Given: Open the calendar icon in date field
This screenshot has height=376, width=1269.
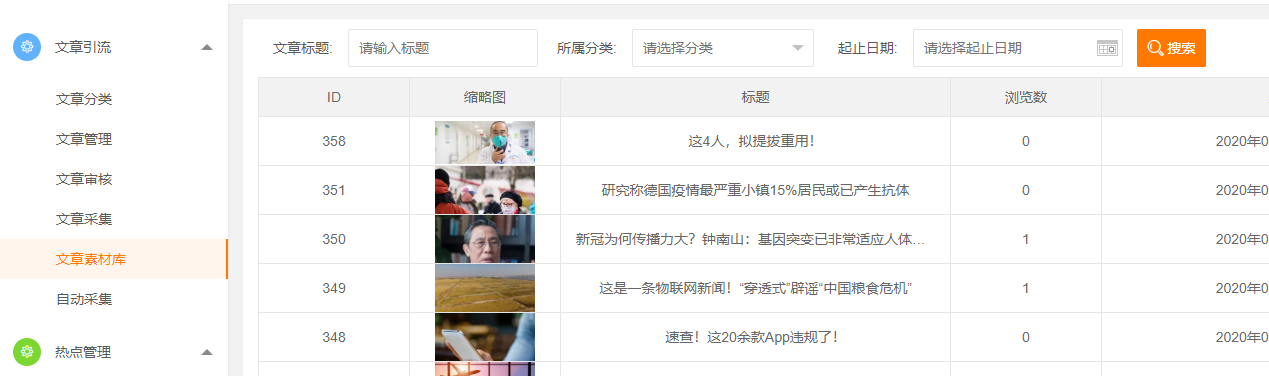Looking at the screenshot, I should click(1107, 48).
